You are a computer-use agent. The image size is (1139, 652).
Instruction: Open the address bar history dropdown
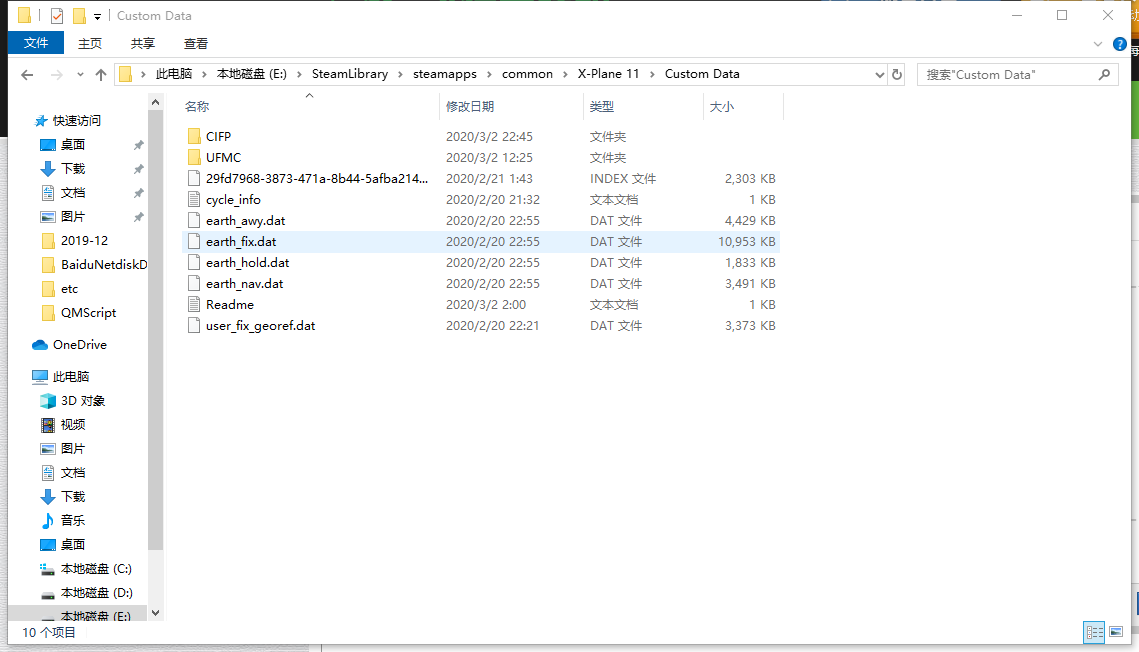880,75
